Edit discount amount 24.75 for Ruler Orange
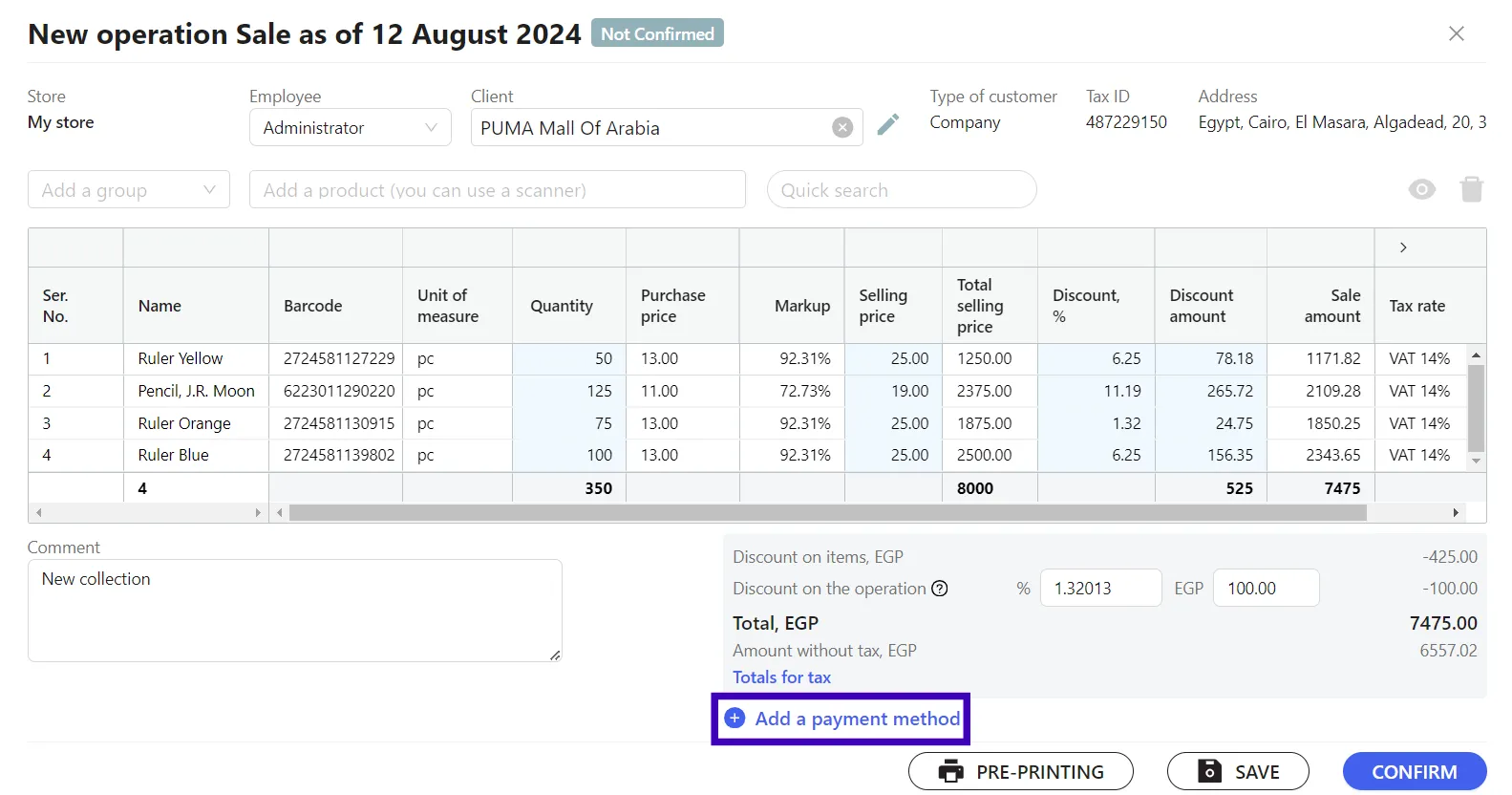 tap(1211, 423)
